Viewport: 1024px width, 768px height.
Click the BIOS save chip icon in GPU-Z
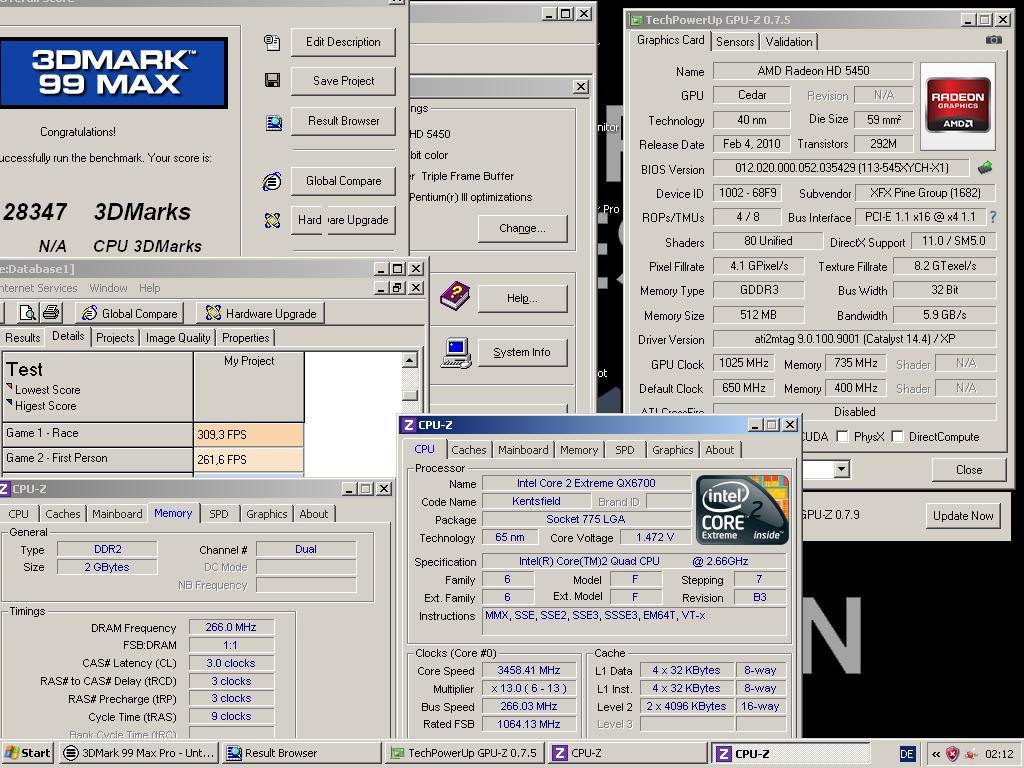985,168
